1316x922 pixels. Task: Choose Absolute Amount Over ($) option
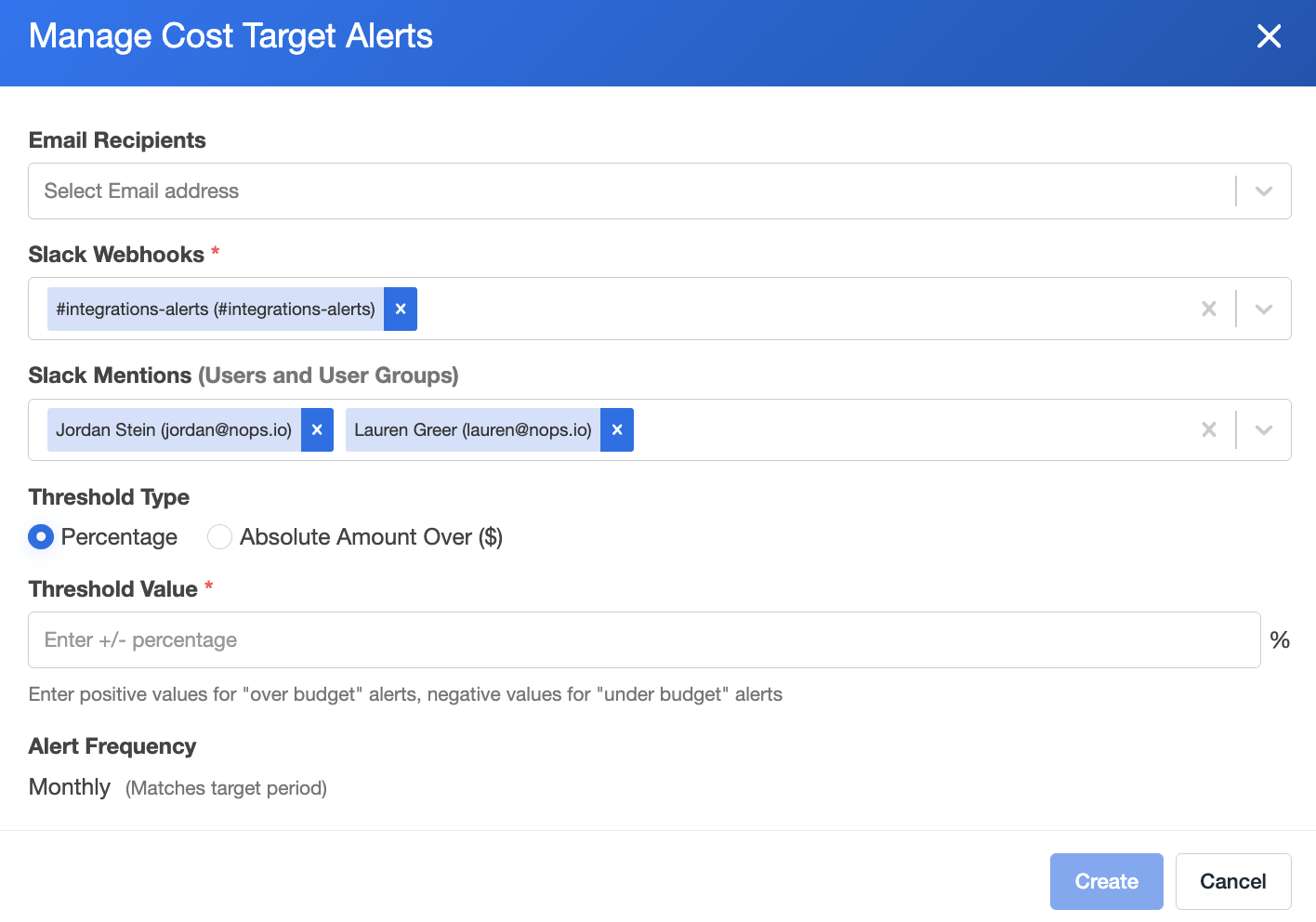219,537
